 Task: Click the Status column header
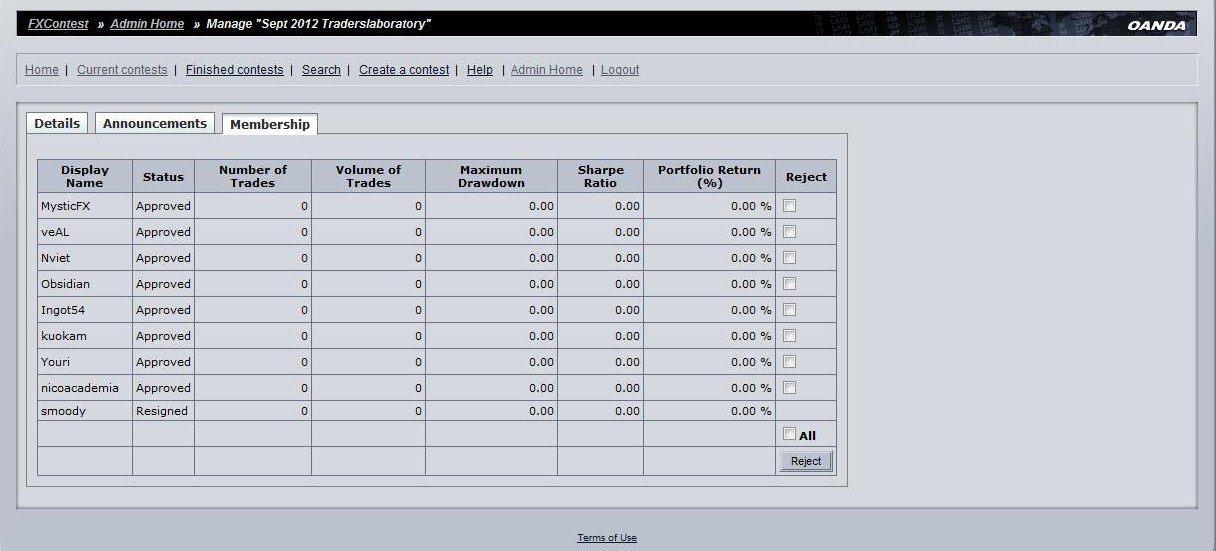click(x=163, y=176)
